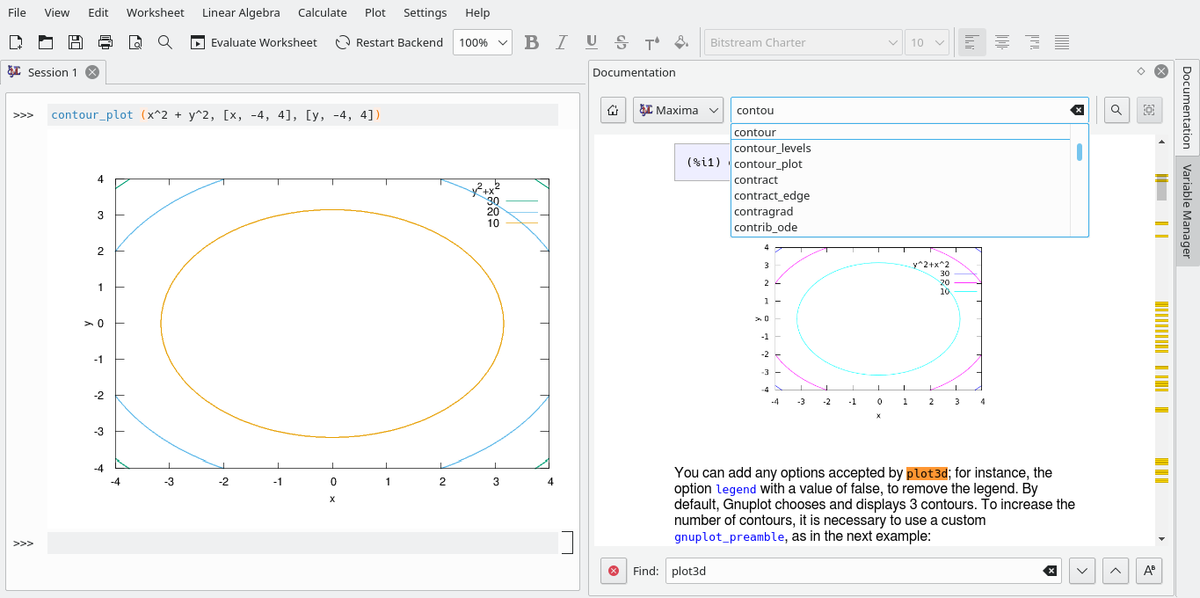Screen dimensions: 1200x598
Task: Click the Find text field containing plot3d
Action: point(850,571)
